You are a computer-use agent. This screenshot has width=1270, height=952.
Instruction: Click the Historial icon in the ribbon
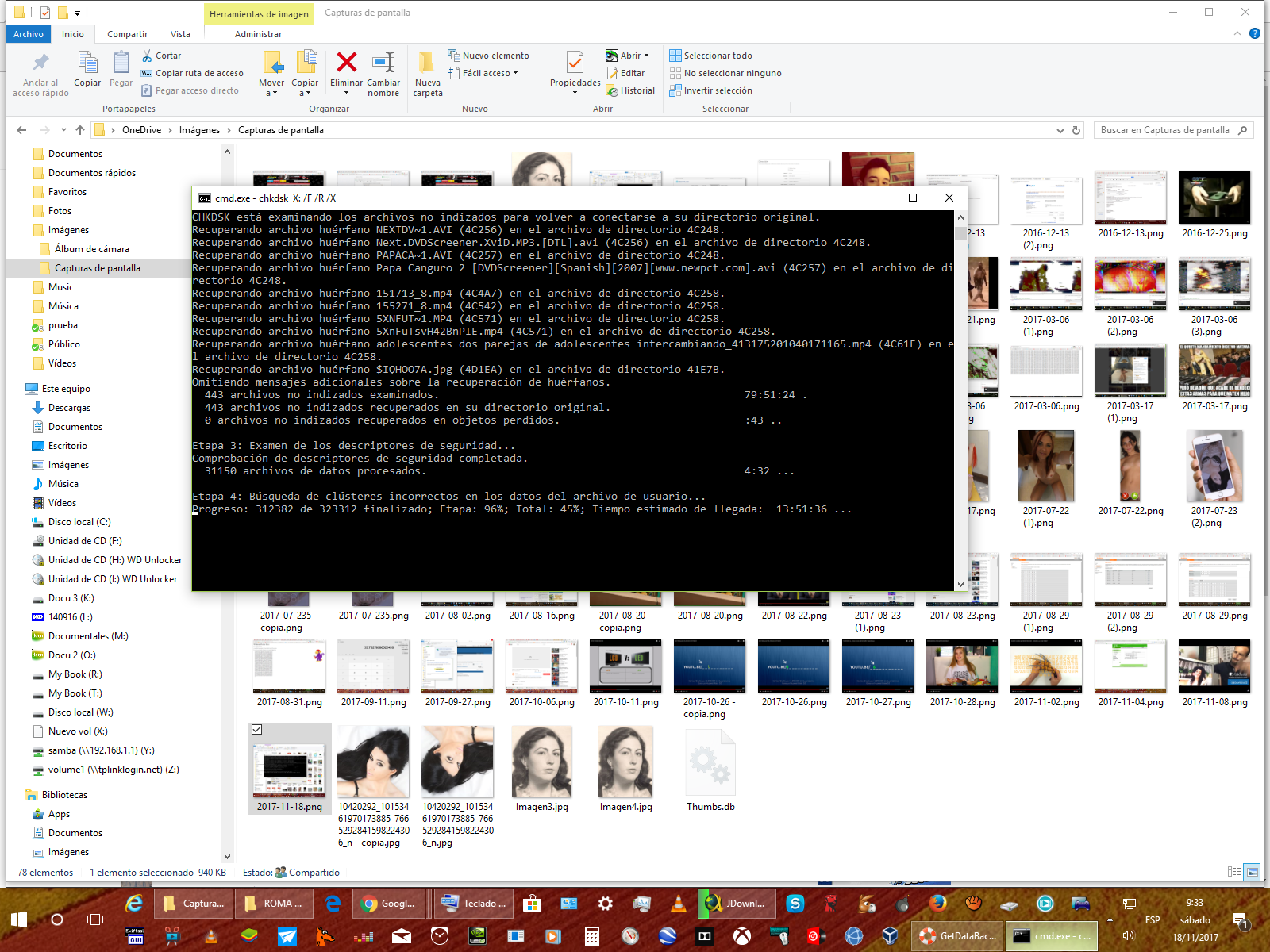coord(613,90)
